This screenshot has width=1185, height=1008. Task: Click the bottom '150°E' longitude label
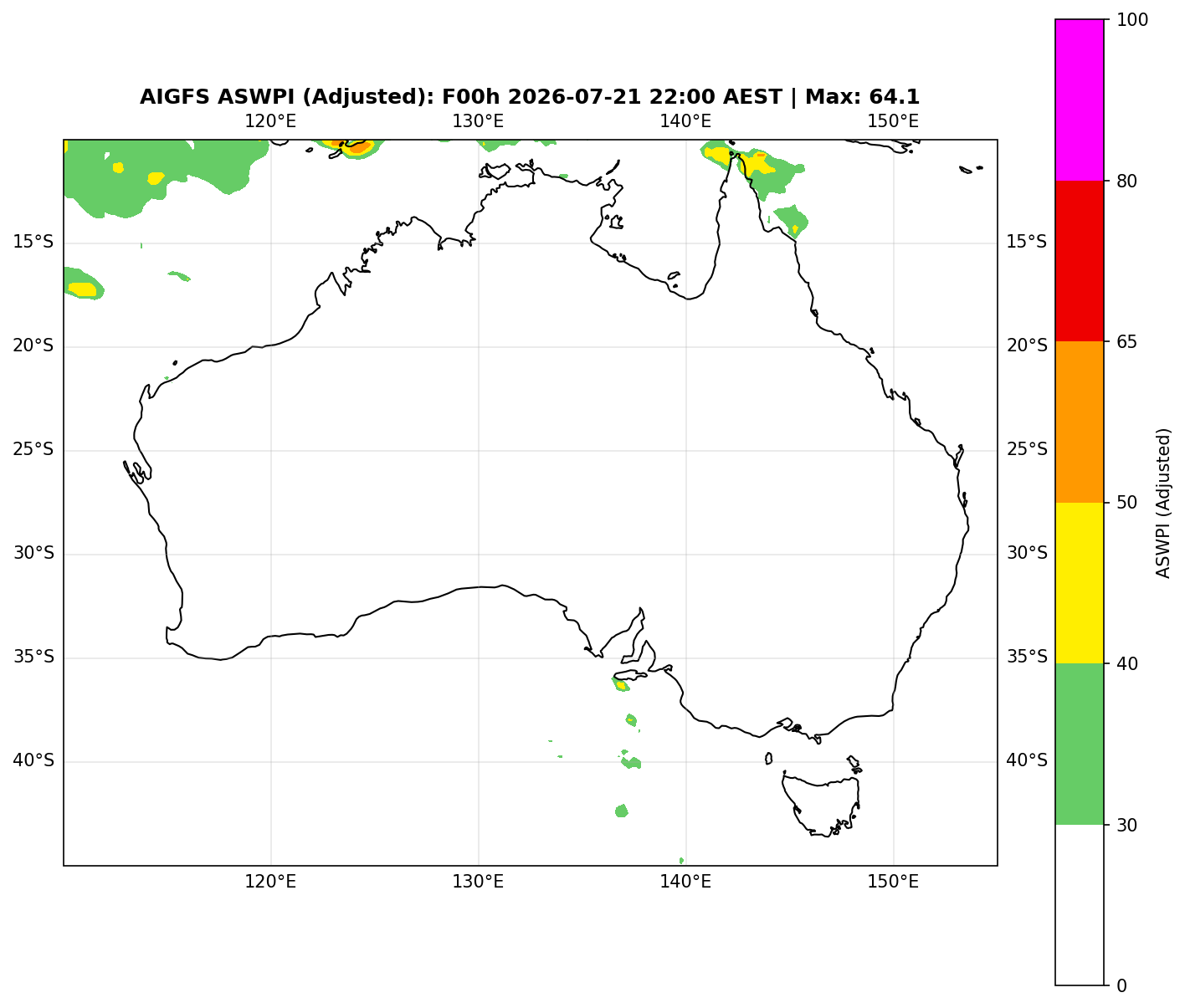tap(893, 882)
